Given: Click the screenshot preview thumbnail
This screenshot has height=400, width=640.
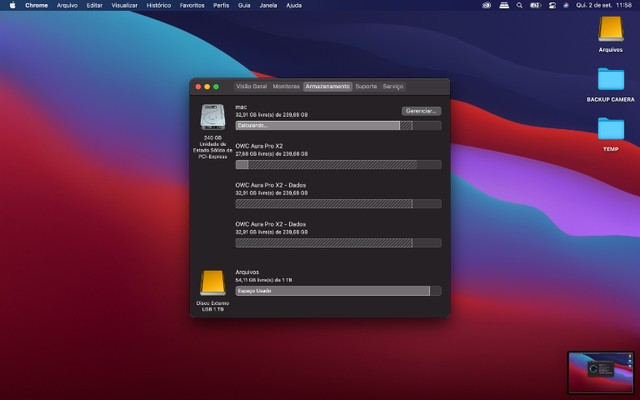Looking at the screenshot, I should pos(600,372).
